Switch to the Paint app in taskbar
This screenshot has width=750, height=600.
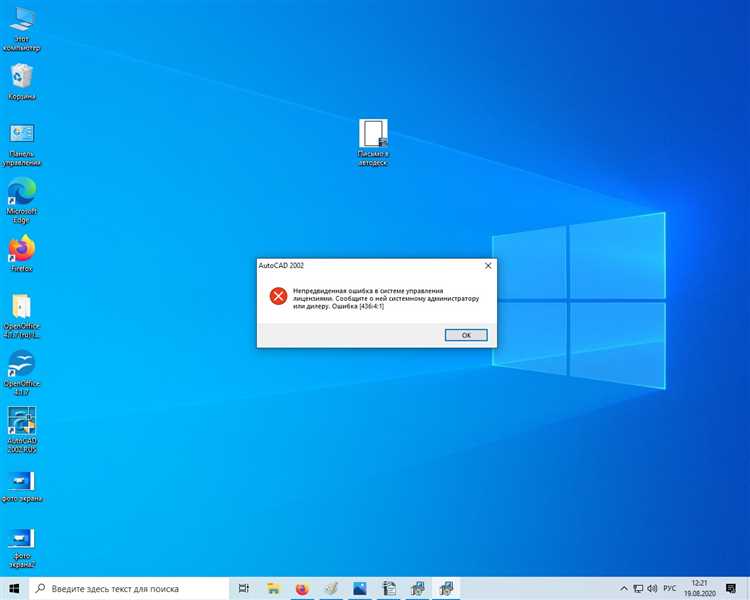[x=331, y=589]
